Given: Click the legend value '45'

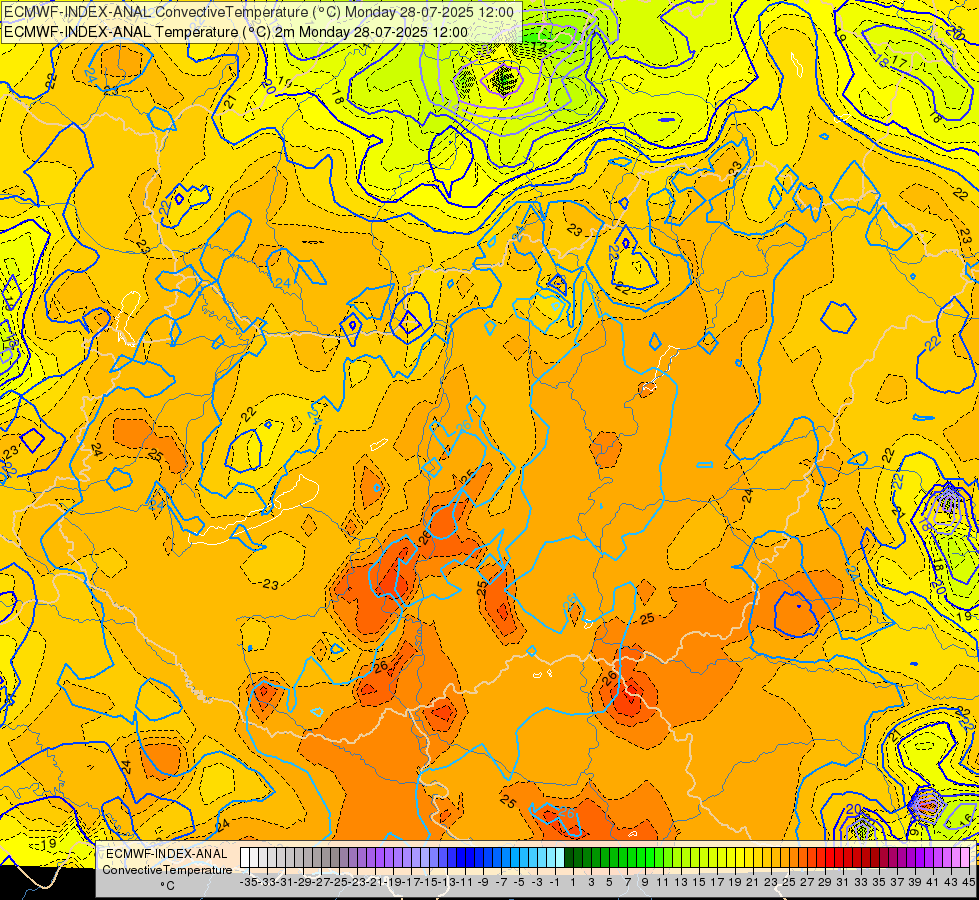Looking at the screenshot, I should [x=968, y=882].
